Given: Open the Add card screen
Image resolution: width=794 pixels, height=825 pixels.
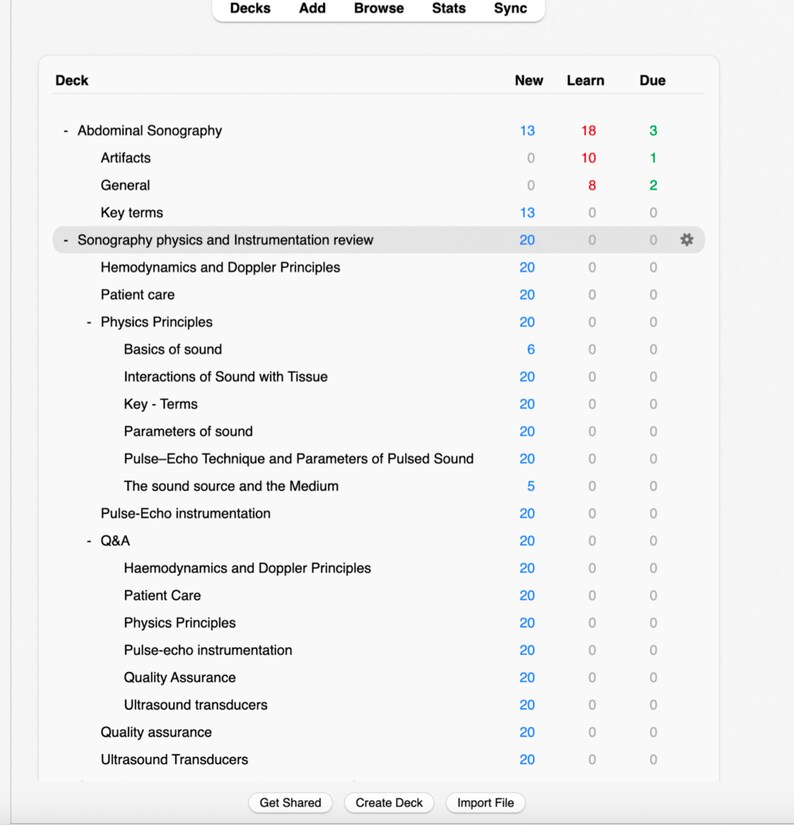Looking at the screenshot, I should pos(313,8).
